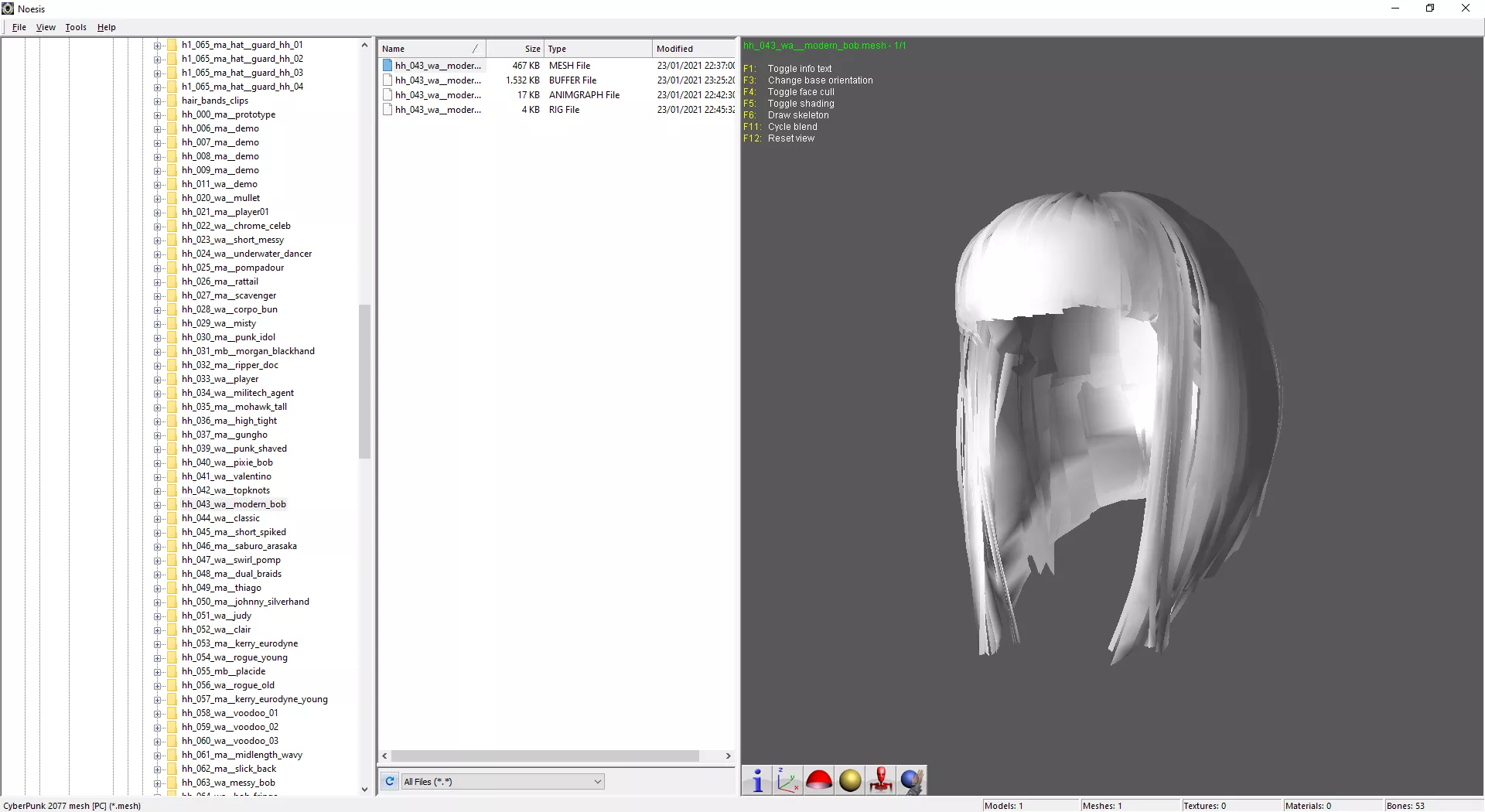Image resolution: width=1485 pixels, height=812 pixels.
Task: Click folder icon of hh_063_wa_messy_bob
Action: (172, 783)
